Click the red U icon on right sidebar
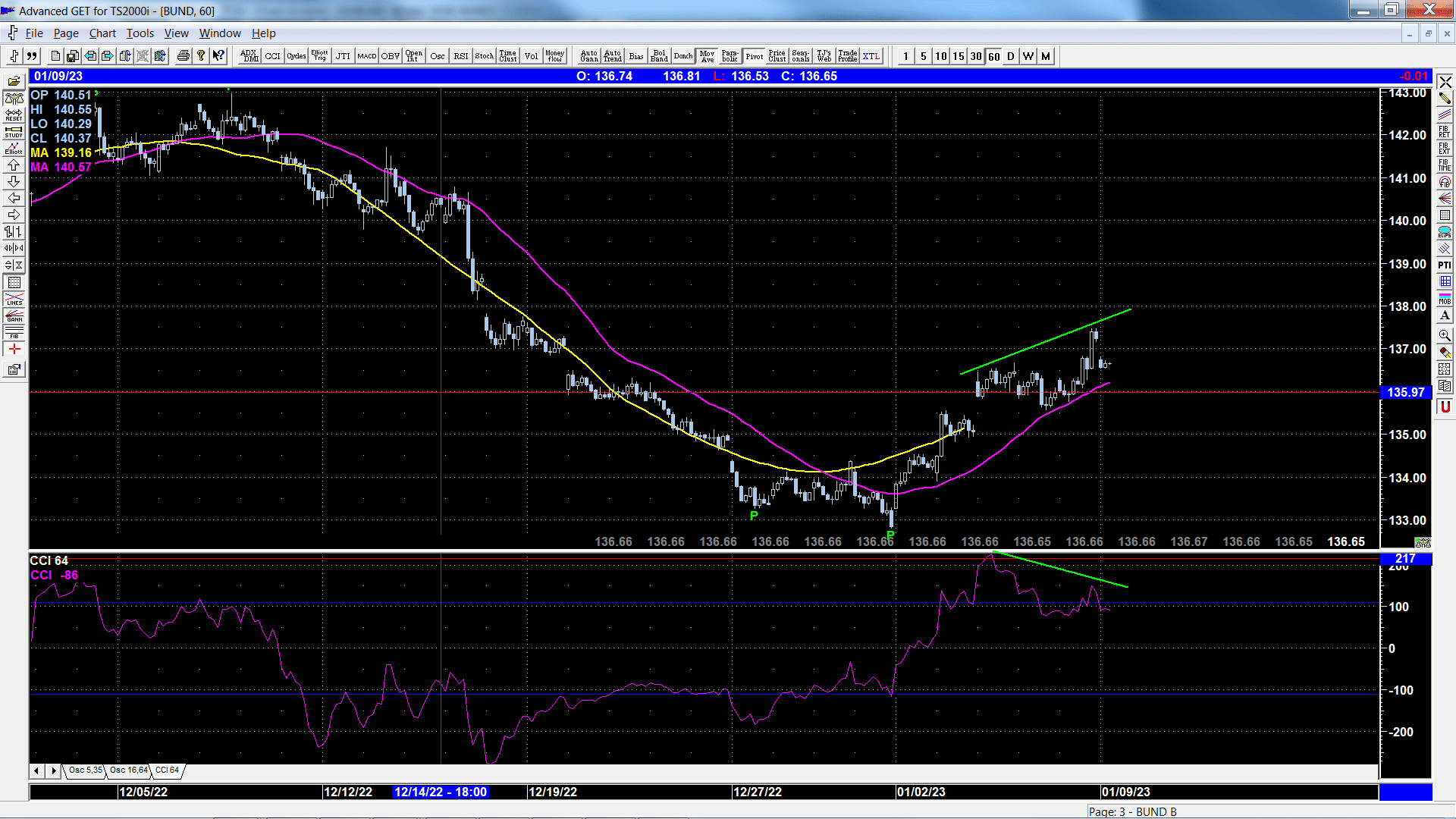The image size is (1456, 819). (x=1445, y=407)
